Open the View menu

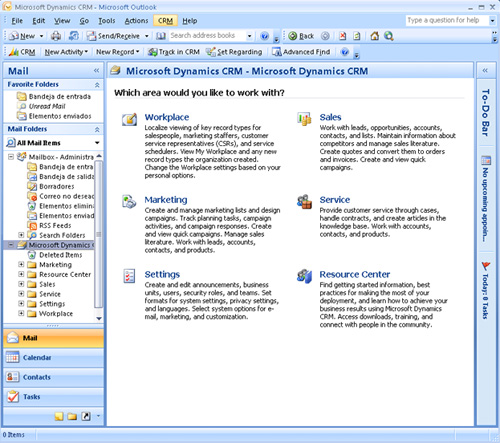click(62, 21)
